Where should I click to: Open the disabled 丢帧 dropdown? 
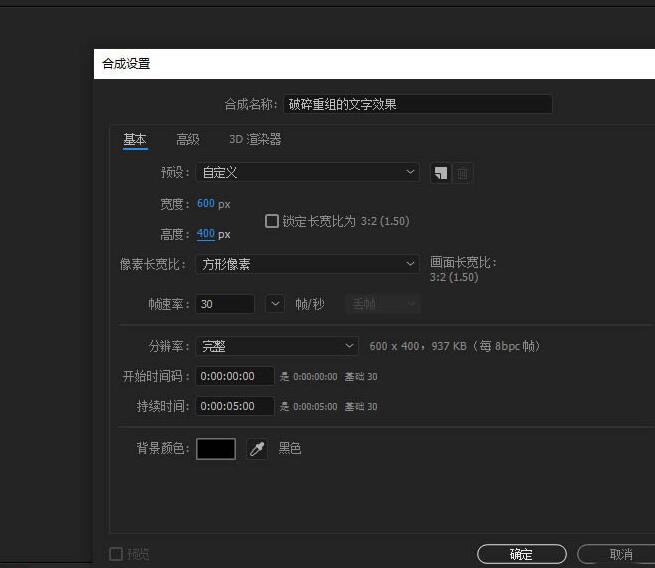click(x=383, y=304)
